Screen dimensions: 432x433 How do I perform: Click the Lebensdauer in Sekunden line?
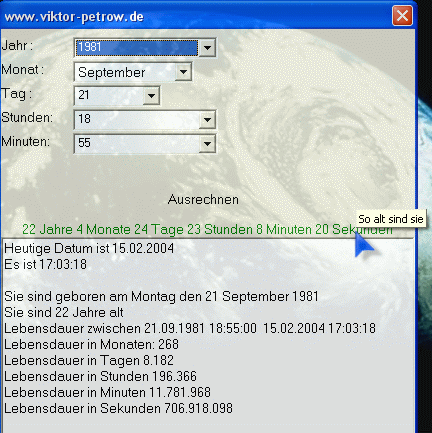(x=118, y=408)
